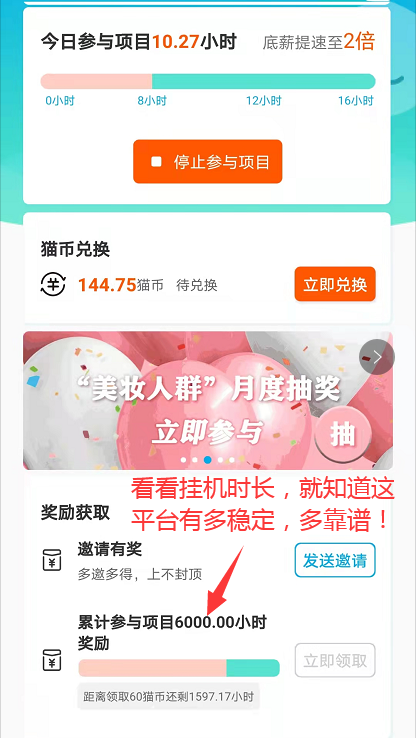Screen dimensions: 416x738
Task: Tap the 6000-hour reward progress bar
Action: [x=179, y=668]
